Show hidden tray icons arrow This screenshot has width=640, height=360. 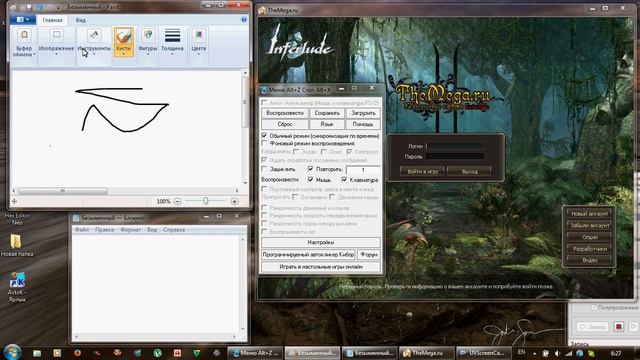(x=534, y=353)
